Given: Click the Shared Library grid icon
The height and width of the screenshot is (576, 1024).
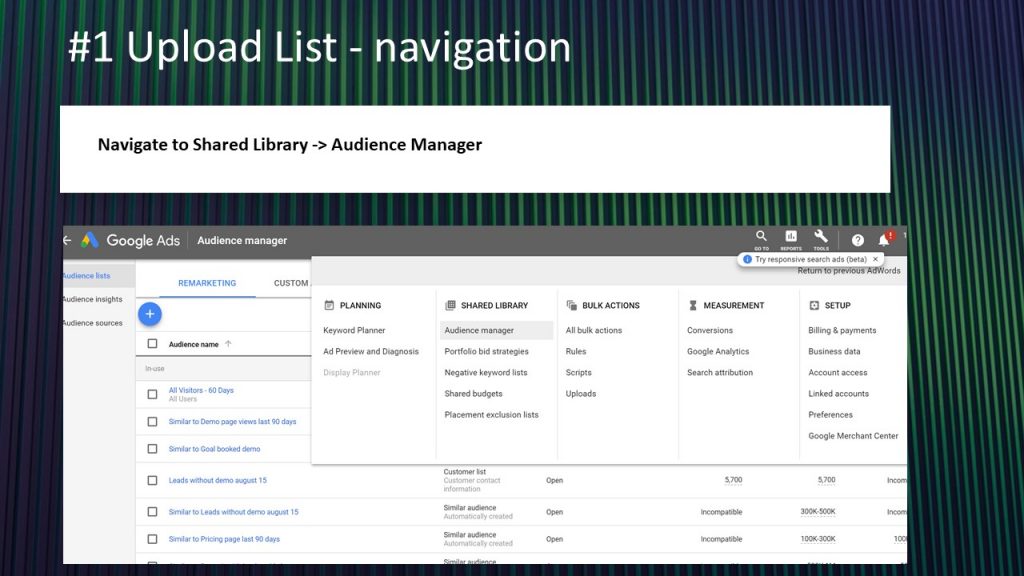Looking at the screenshot, I should click(x=450, y=305).
